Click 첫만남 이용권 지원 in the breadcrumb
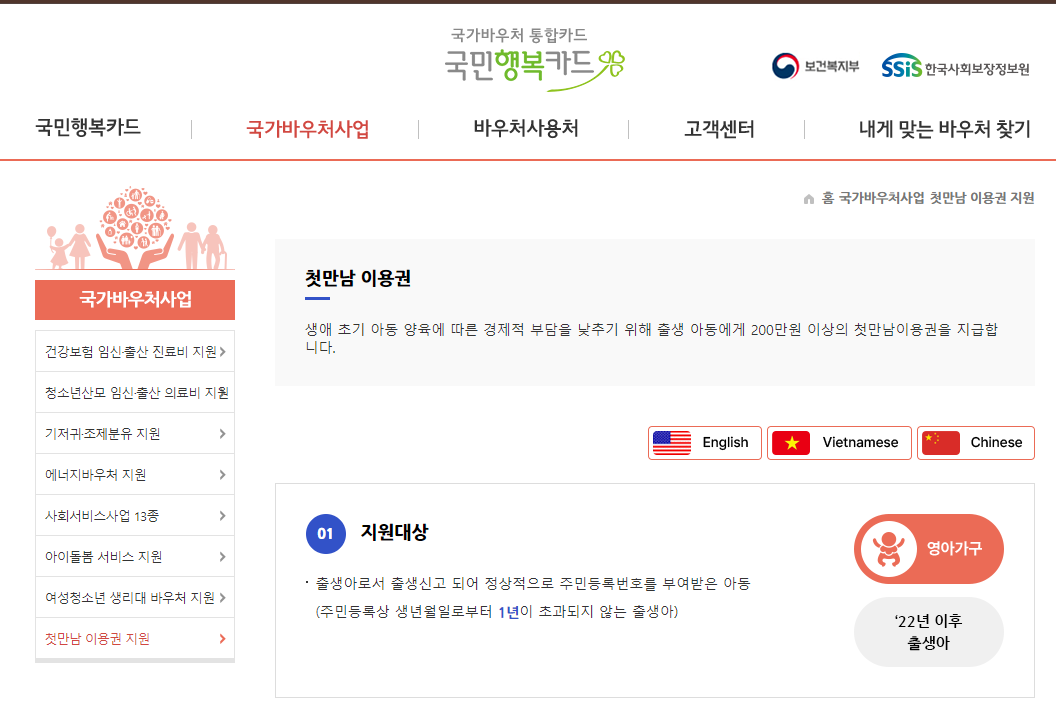The width and height of the screenshot is (1056, 711). (x=982, y=198)
